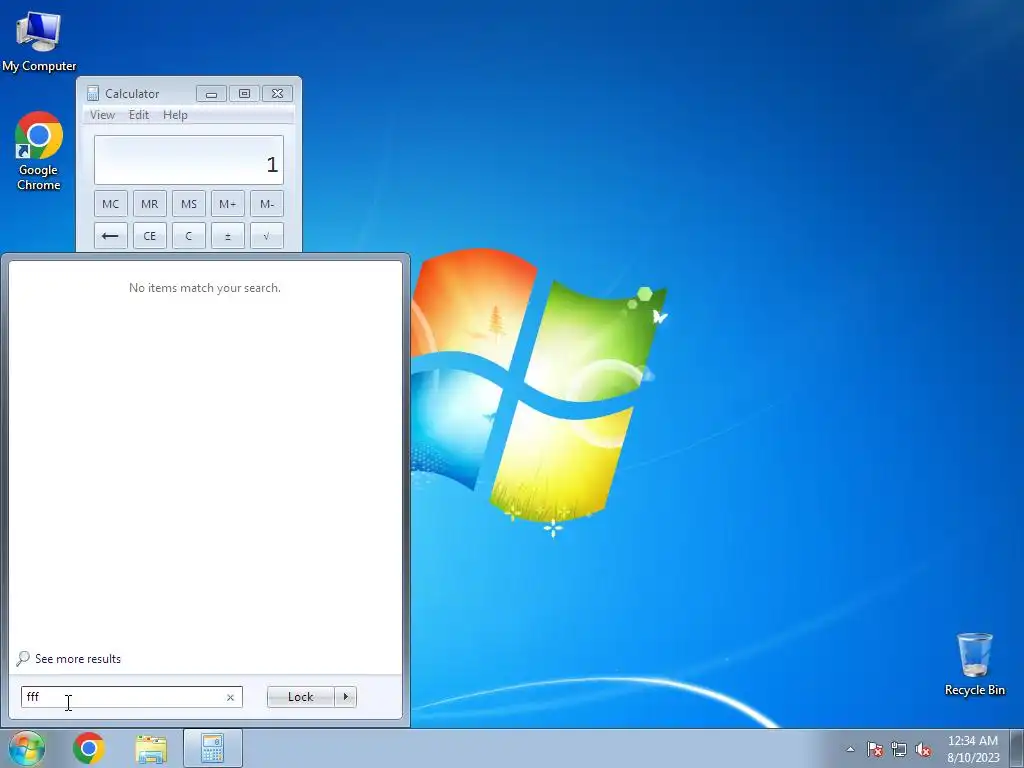Click See more results link

[x=78, y=659]
